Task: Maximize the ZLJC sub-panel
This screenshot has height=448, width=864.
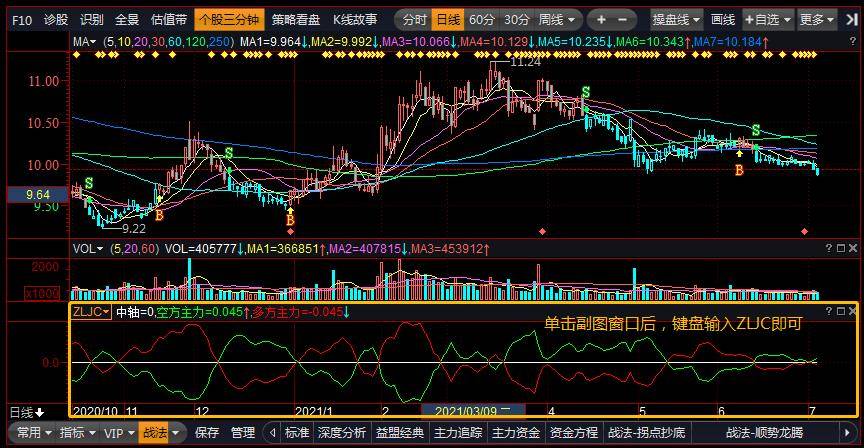Action: [x=841, y=311]
